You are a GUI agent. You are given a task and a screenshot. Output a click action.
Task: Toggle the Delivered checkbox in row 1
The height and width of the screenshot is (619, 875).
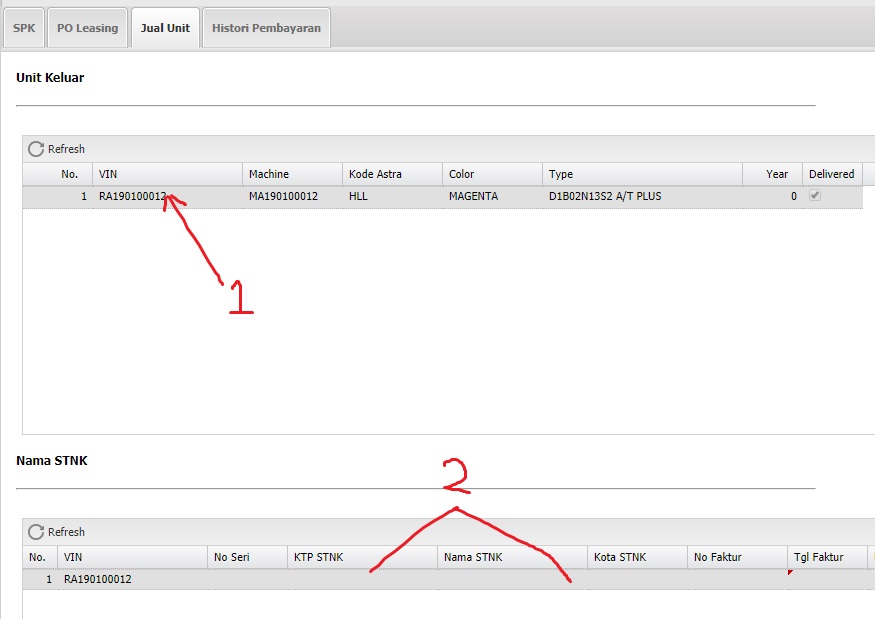(815, 196)
